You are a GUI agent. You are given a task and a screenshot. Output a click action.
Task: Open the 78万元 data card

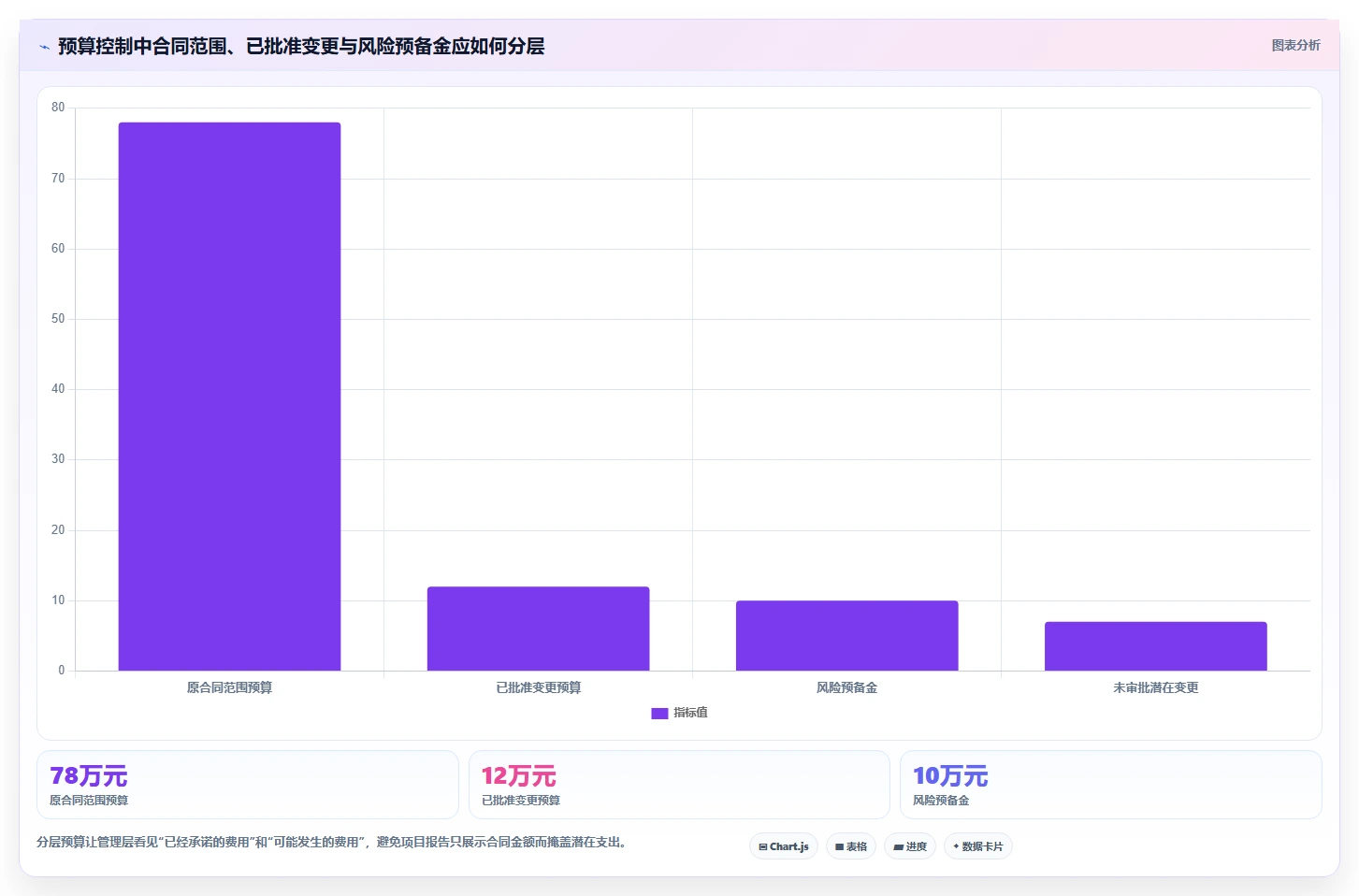pyautogui.click(x=248, y=785)
